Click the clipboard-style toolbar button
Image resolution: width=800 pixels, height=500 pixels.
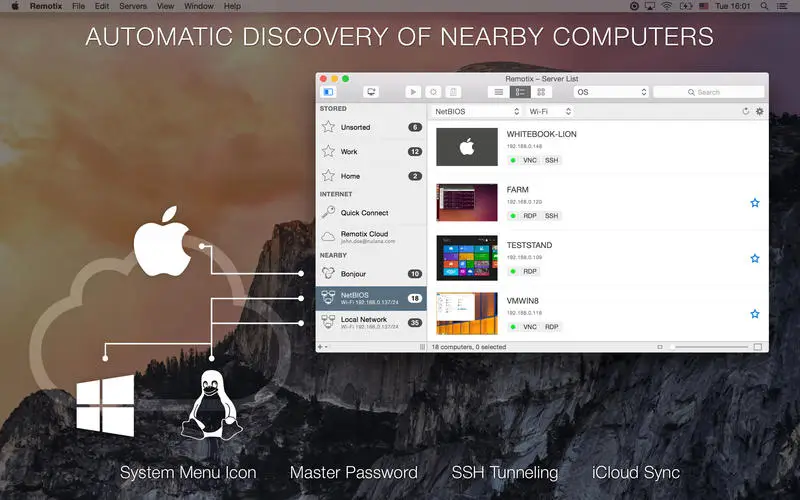(x=453, y=92)
